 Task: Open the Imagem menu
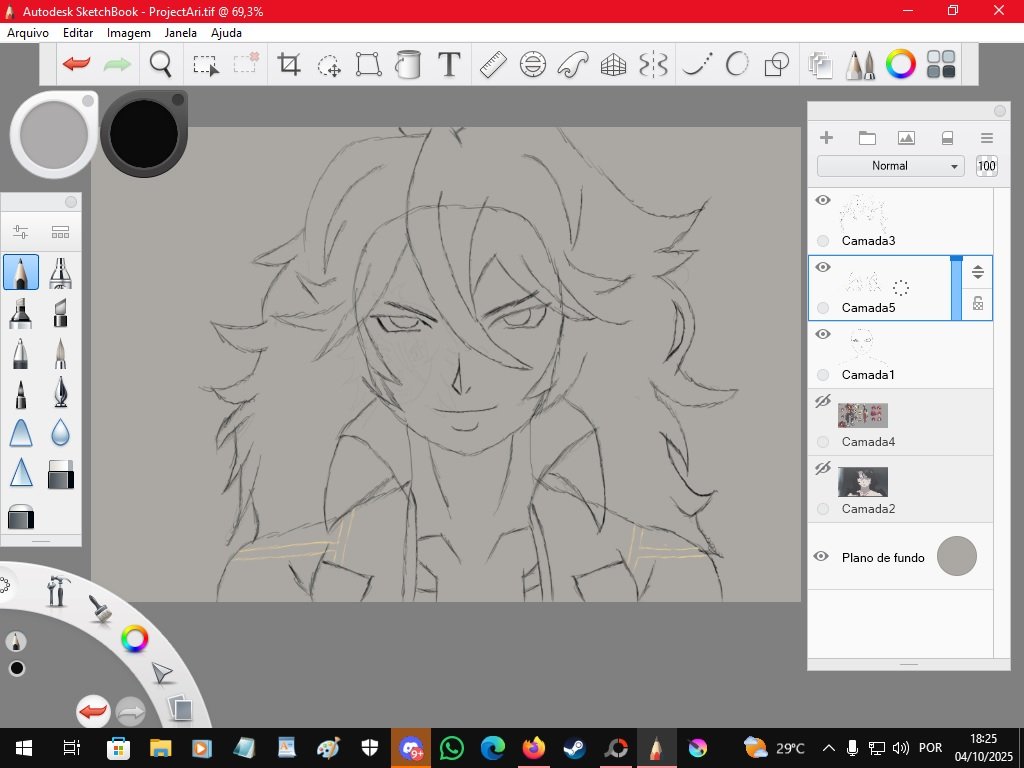(x=129, y=33)
